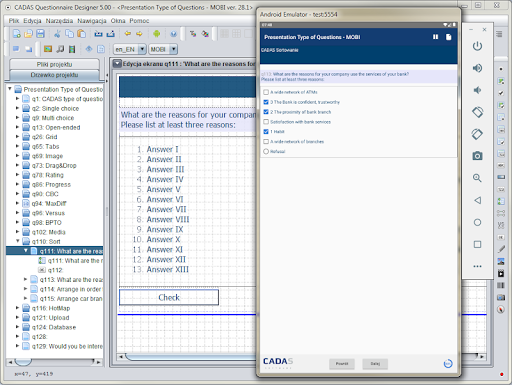Select the Refusal radio button
512x385 pixels.
pyautogui.click(x=266, y=151)
